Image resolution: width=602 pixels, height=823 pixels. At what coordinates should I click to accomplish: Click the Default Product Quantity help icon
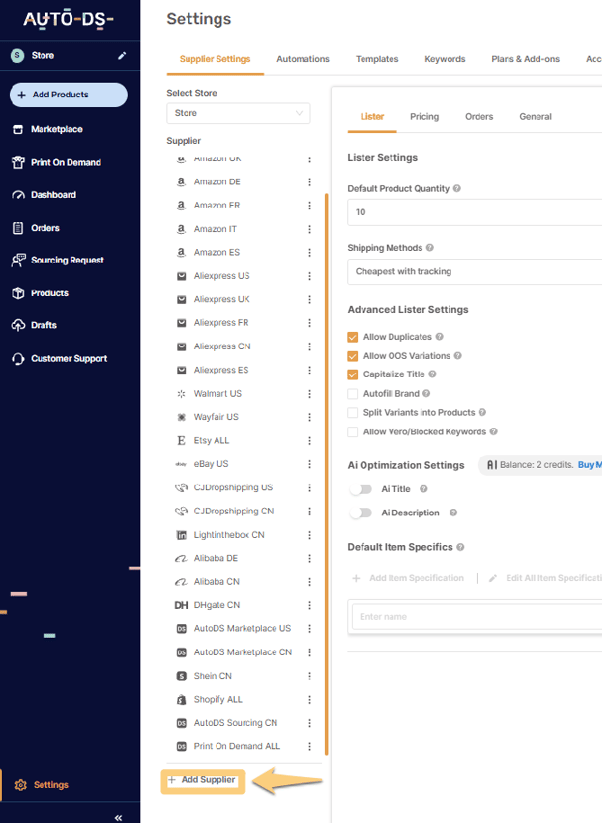pos(457,188)
